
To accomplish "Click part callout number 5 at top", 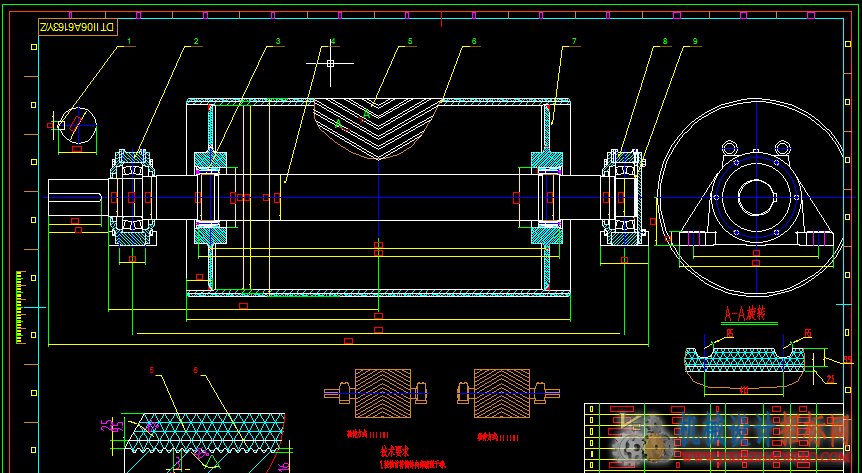I will (x=410, y=42).
